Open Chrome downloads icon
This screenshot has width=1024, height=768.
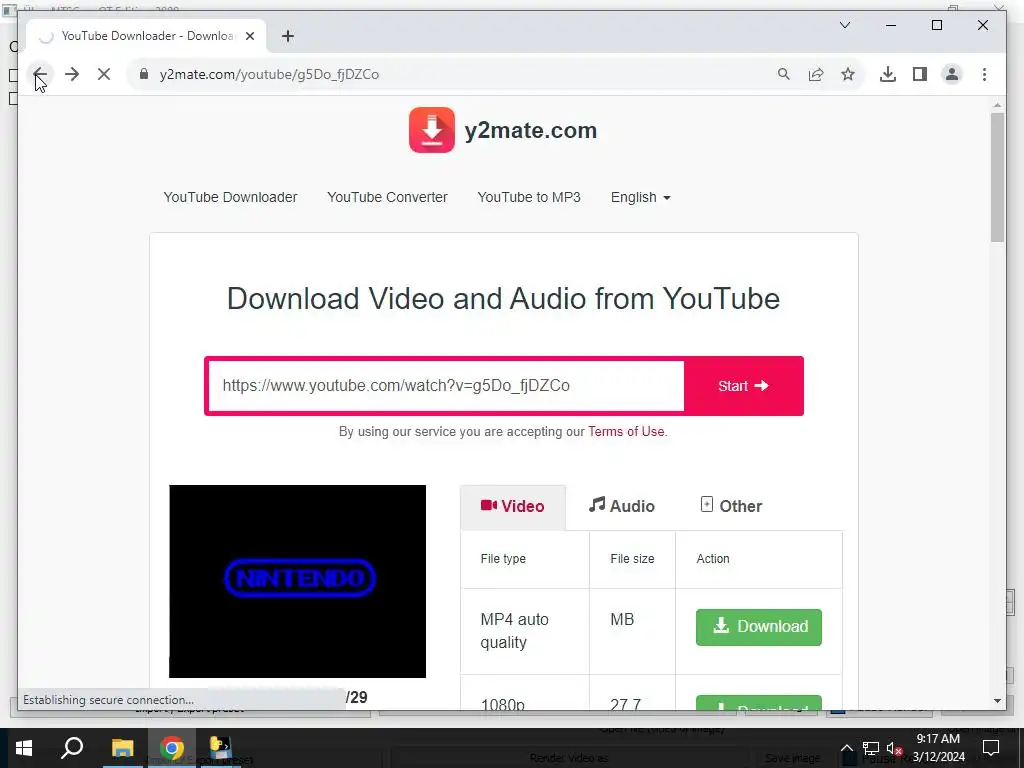click(888, 74)
